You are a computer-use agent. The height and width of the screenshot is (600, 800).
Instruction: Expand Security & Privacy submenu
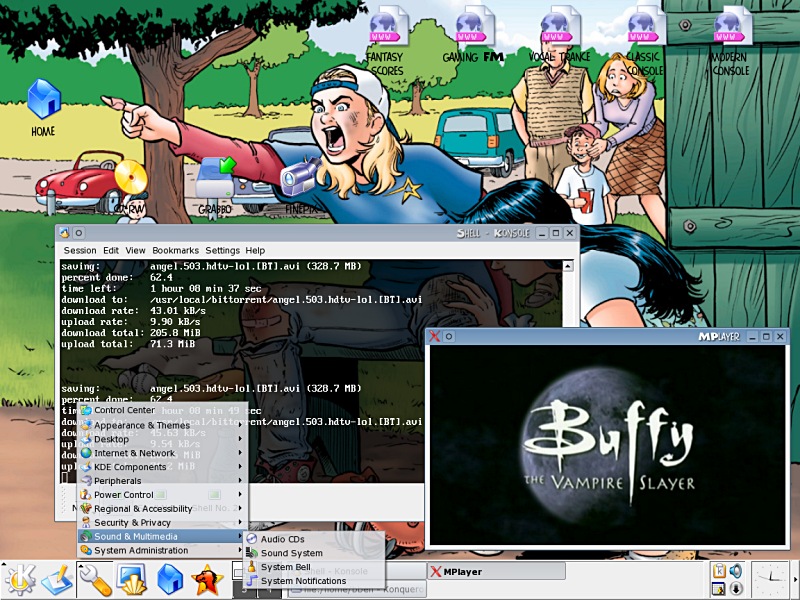tap(162, 522)
